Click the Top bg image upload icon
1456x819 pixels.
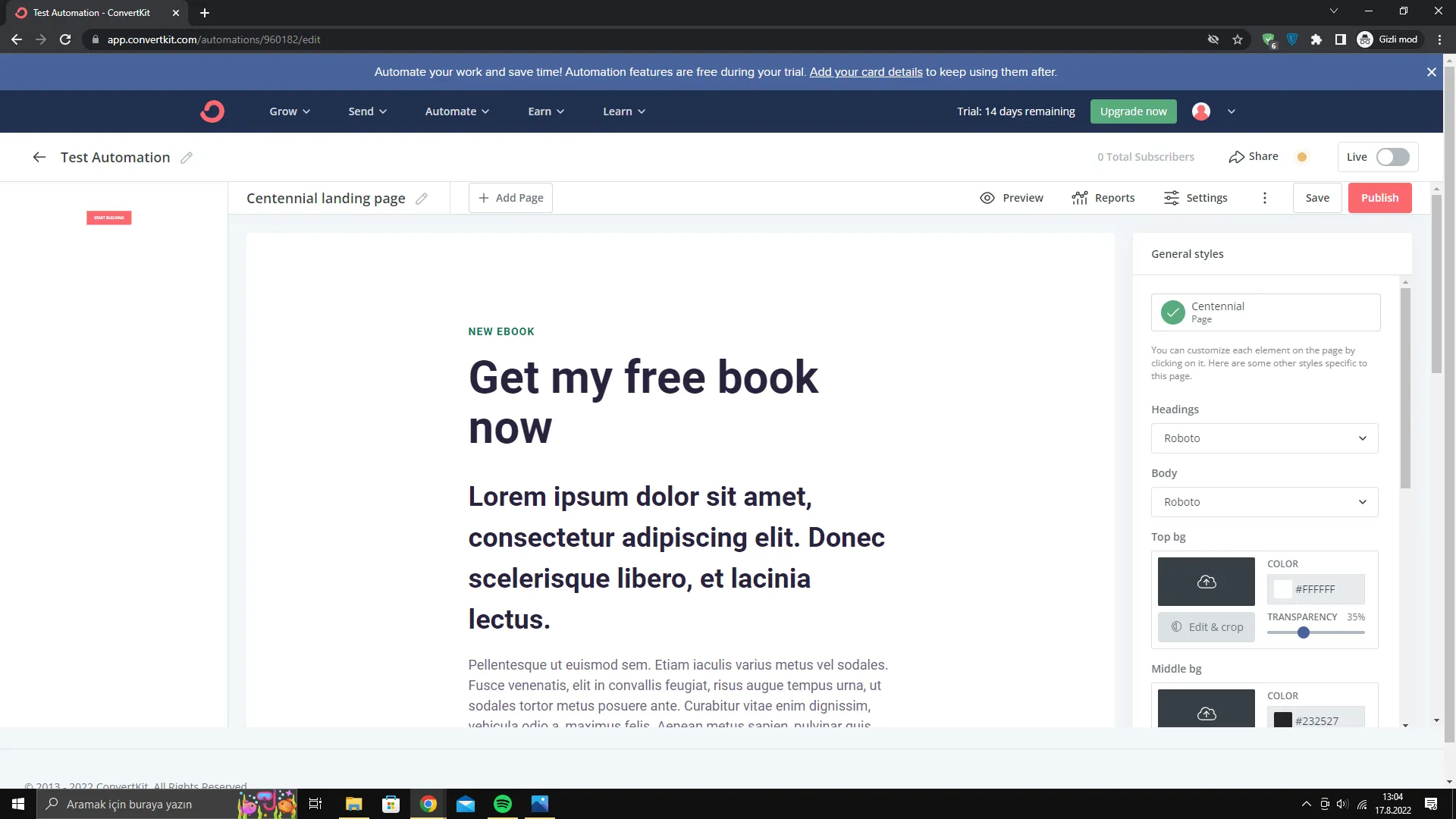(1206, 582)
